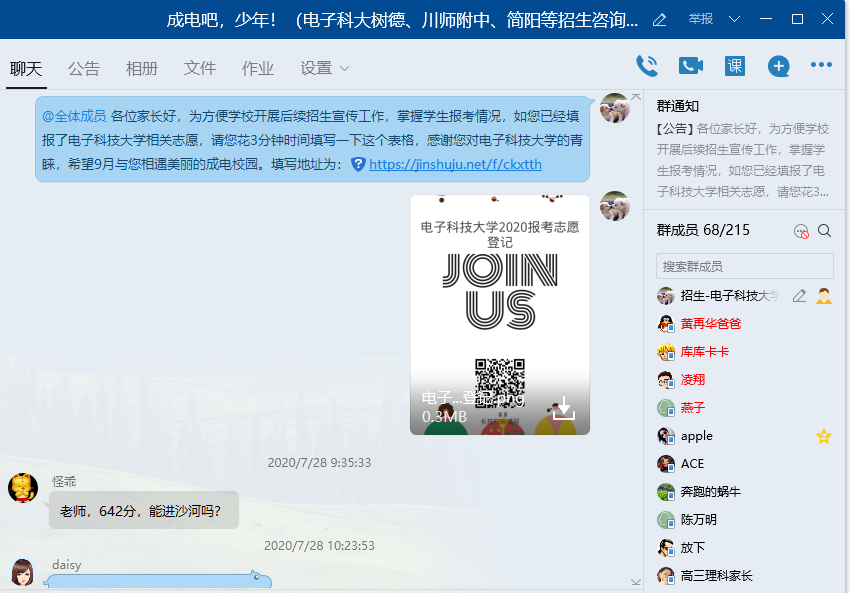Open the jinshuju.net form link

click(455, 164)
